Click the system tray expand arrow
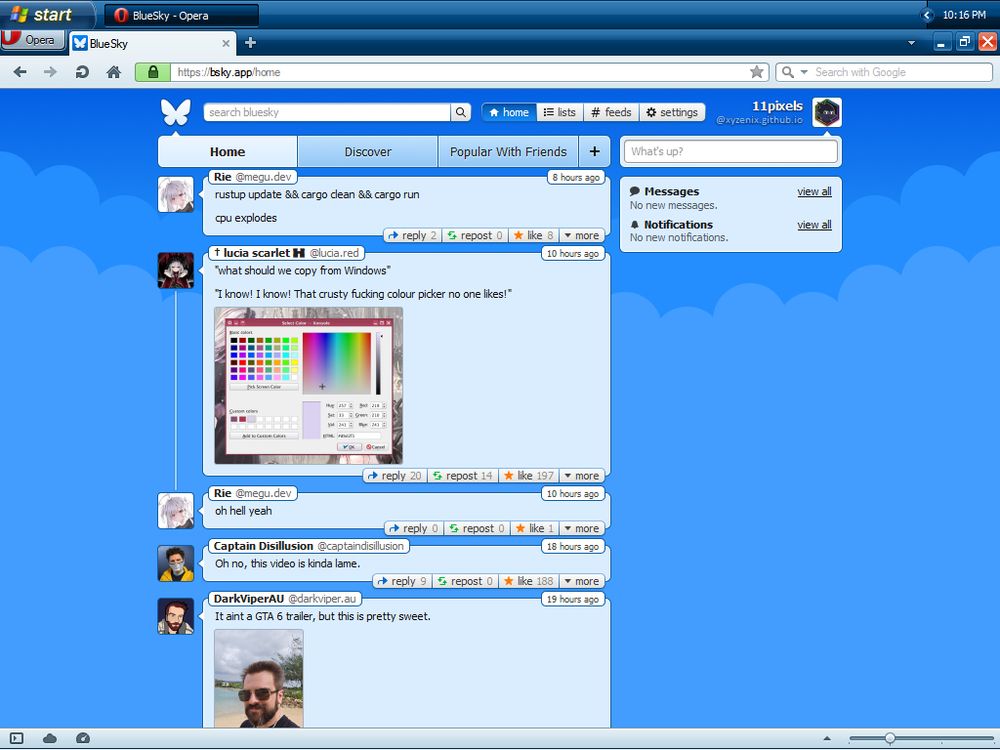 click(x=927, y=15)
